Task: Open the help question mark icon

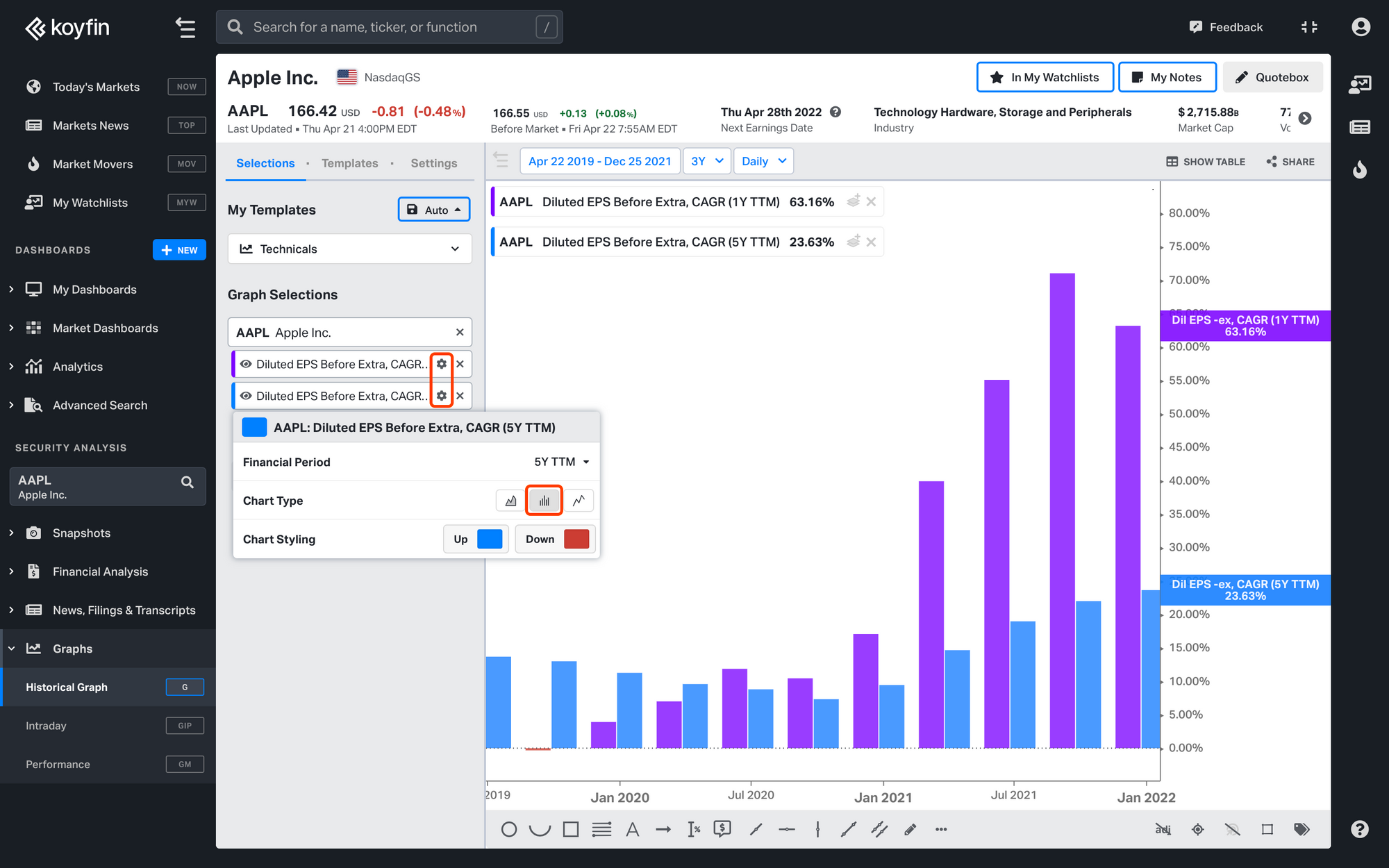Action: pyautogui.click(x=1360, y=829)
